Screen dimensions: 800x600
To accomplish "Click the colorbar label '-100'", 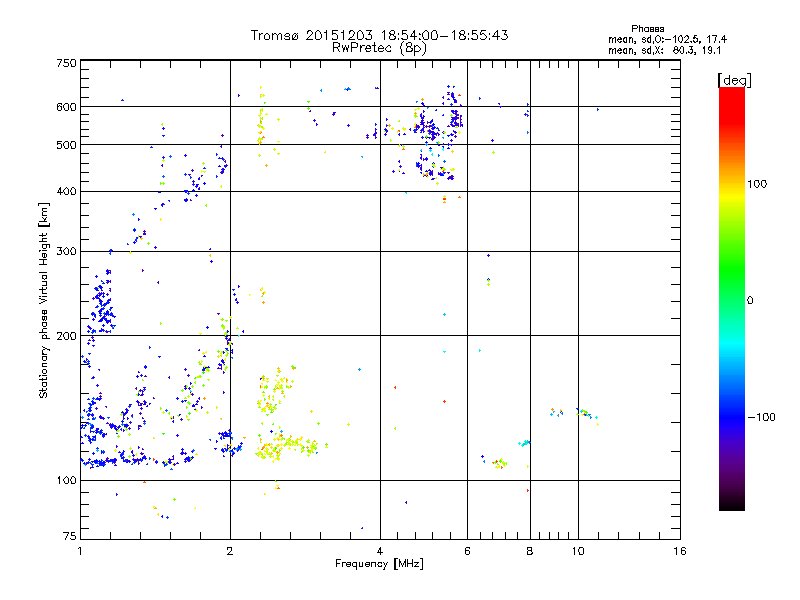I will pyautogui.click(x=761, y=417).
